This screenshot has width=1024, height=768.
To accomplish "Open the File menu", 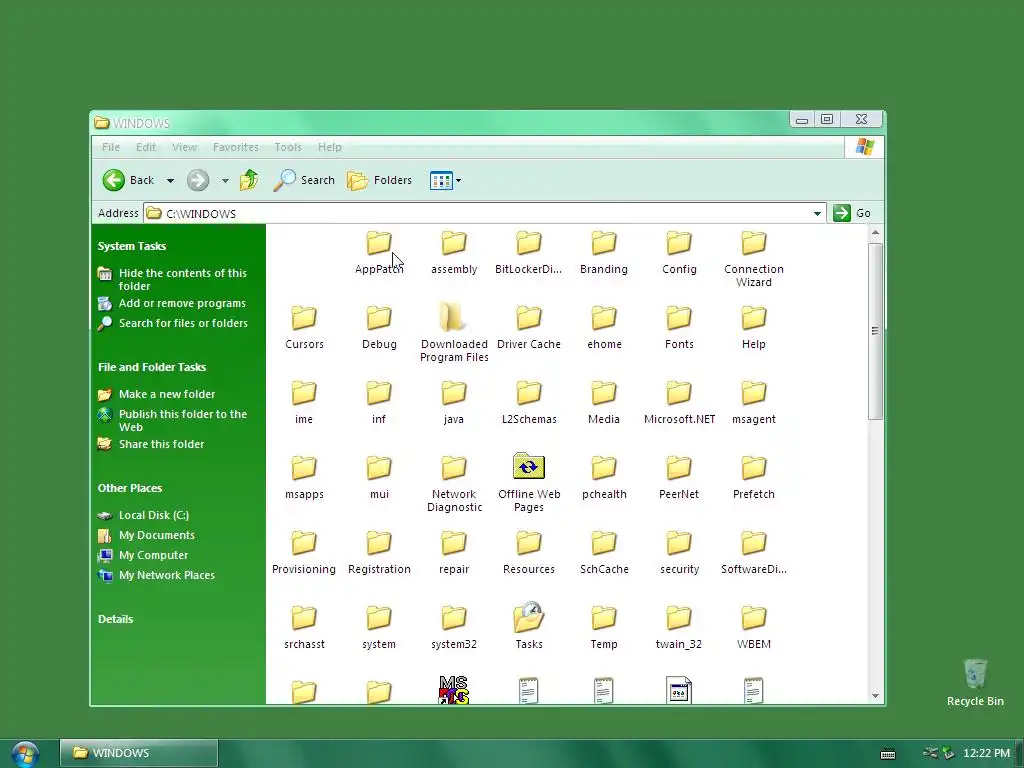I will pos(111,147).
